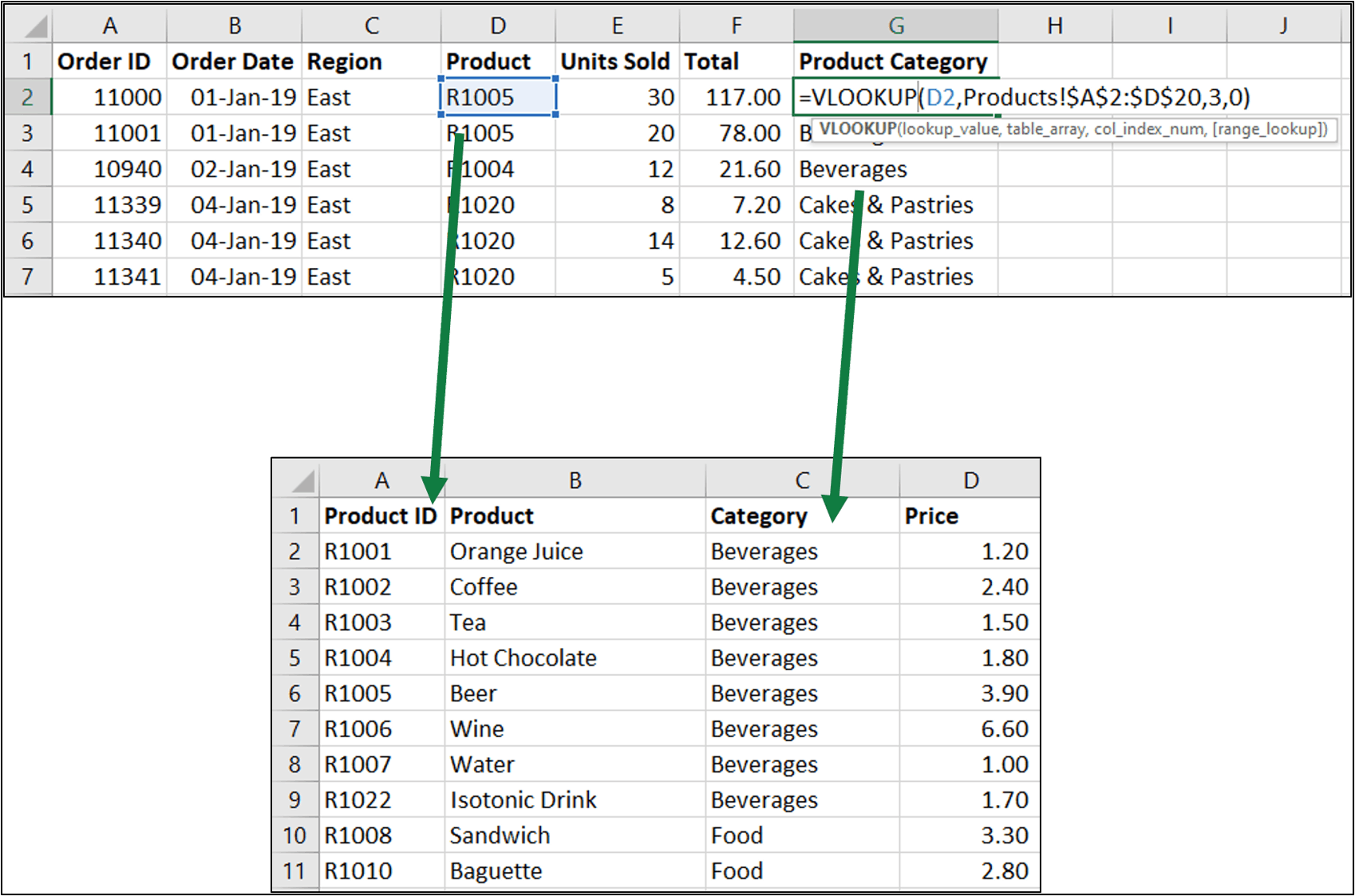Click Order ID cell 11000

click(x=109, y=97)
